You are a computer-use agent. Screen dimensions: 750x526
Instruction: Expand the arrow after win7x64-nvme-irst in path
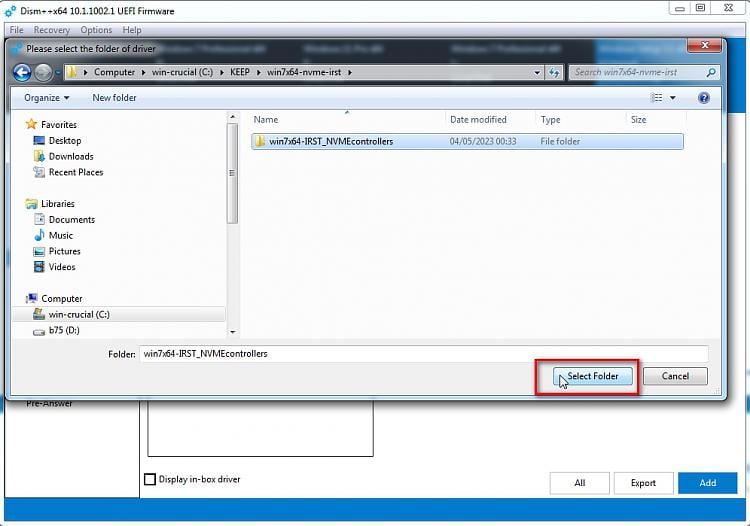(x=350, y=72)
